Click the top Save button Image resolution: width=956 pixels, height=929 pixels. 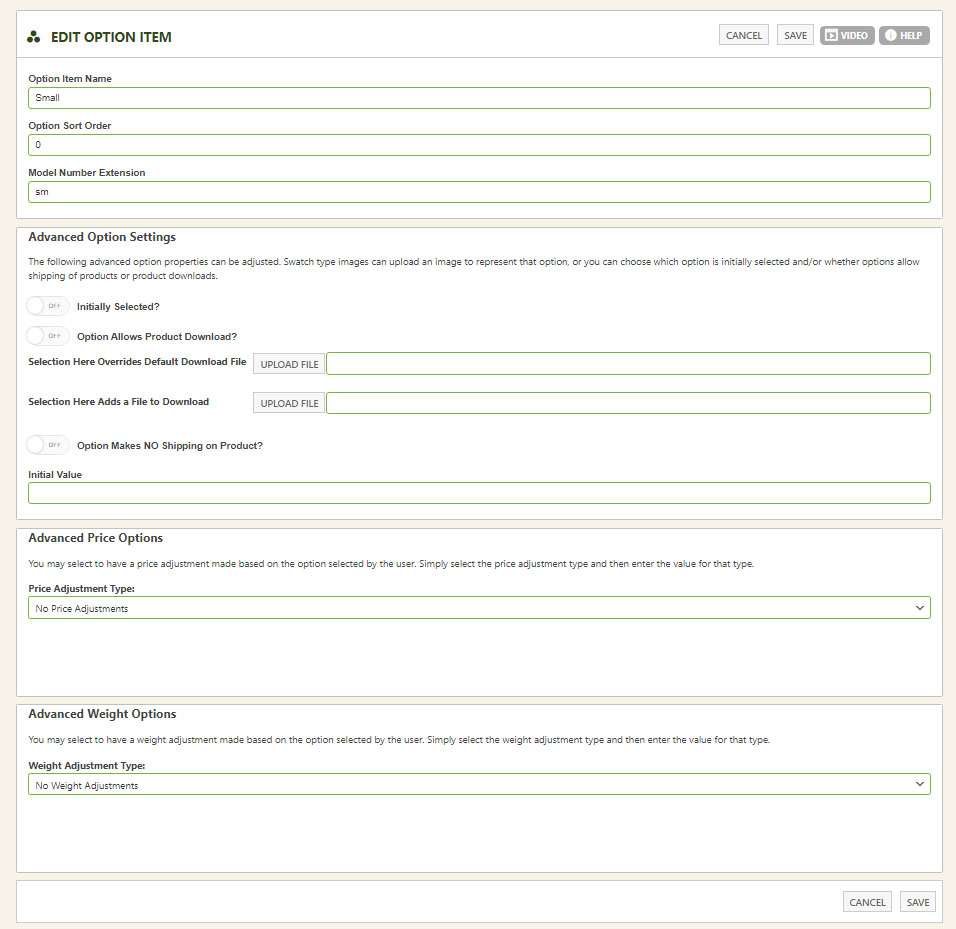click(795, 35)
